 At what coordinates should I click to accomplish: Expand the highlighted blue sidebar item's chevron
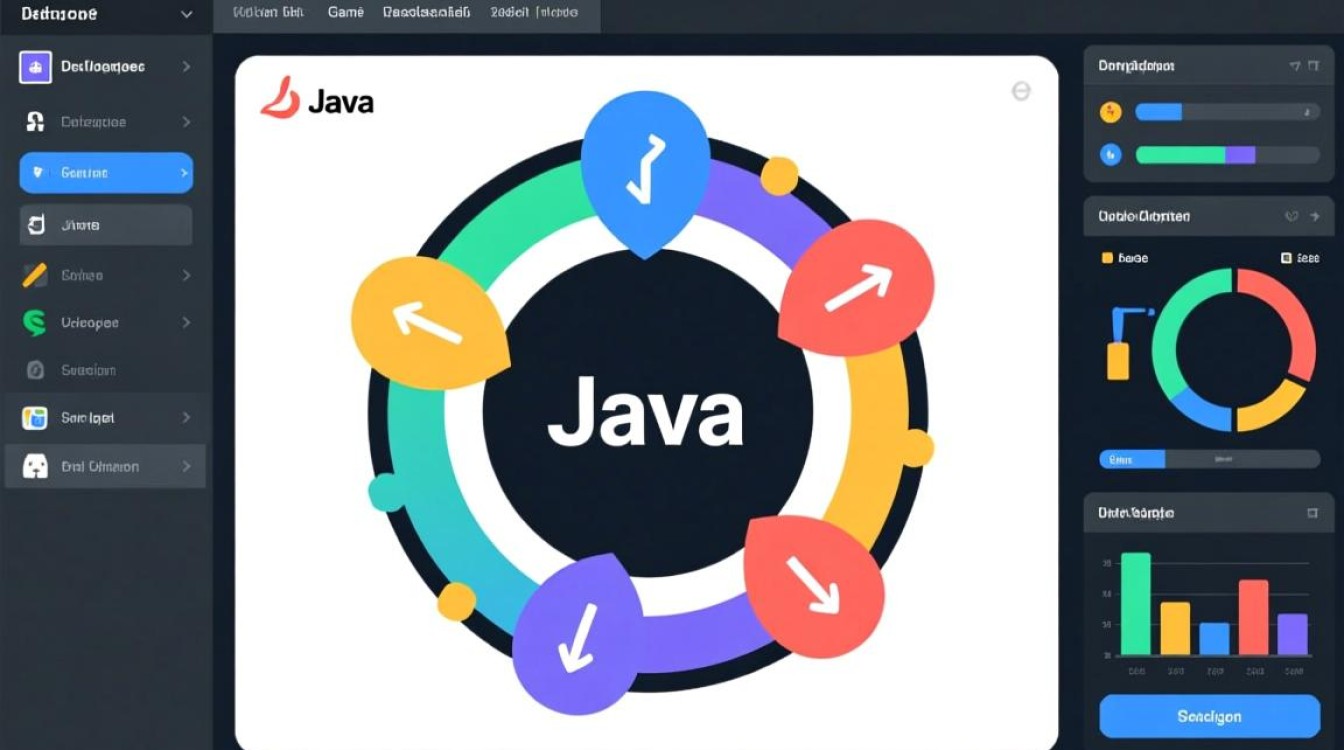pyautogui.click(x=185, y=172)
